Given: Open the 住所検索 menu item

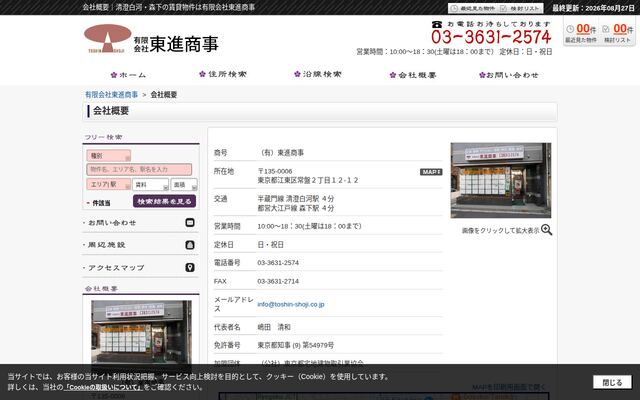Looking at the screenshot, I should click(223, 74).
